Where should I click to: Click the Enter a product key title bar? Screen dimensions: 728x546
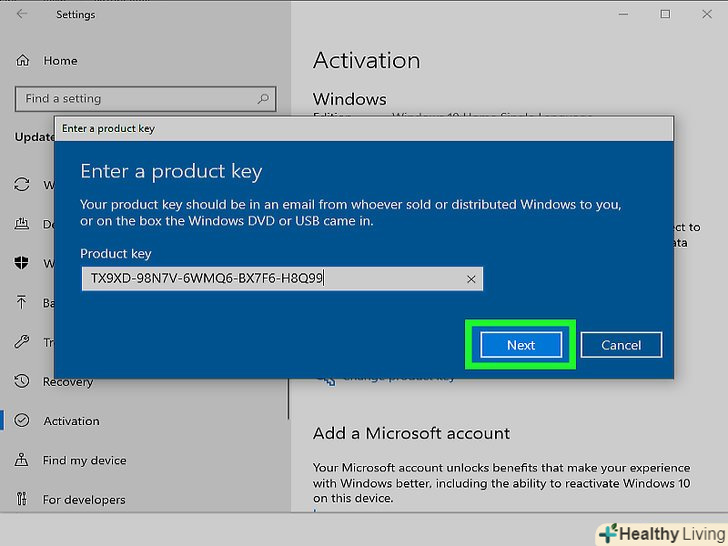pos(364,129)
